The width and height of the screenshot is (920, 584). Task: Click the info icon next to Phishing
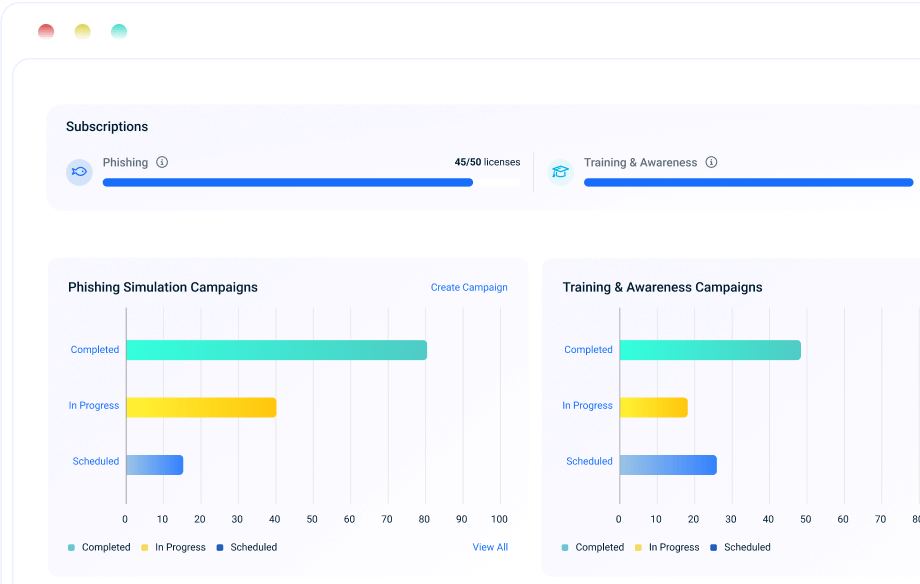click(x=162, y=162)
